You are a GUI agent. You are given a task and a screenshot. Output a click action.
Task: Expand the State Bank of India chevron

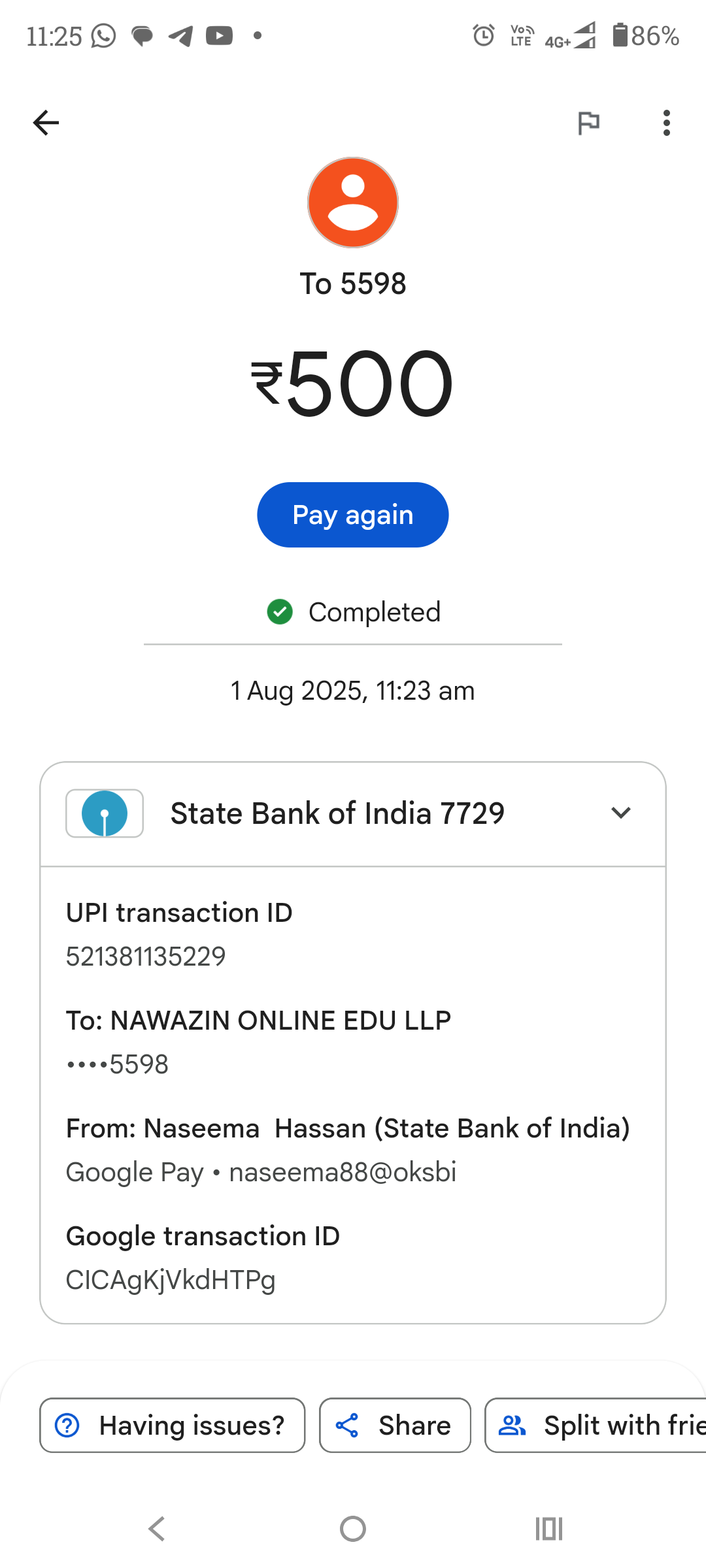click(620, 813)
